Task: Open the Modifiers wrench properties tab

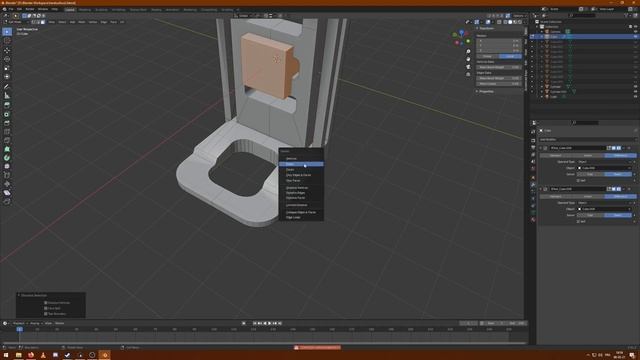Action: (533, 185)
